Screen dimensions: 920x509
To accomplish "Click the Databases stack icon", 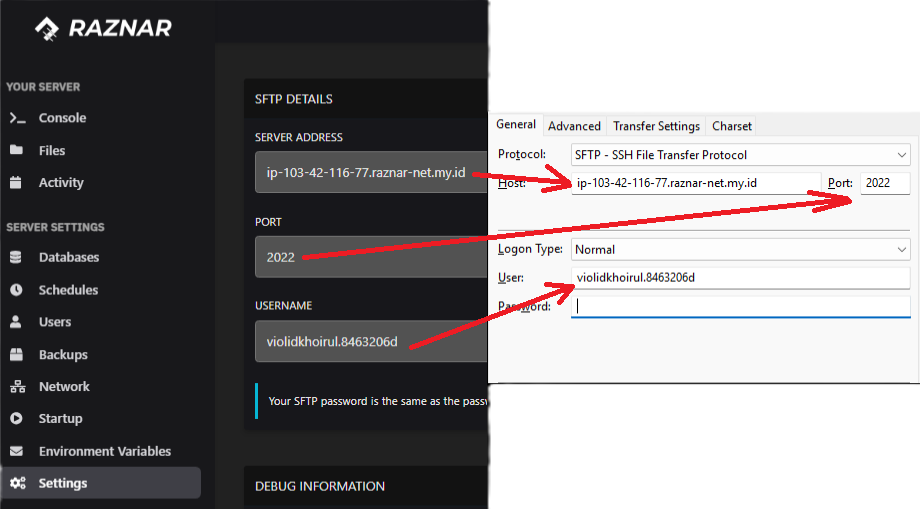I will click(x=17, y=257).
